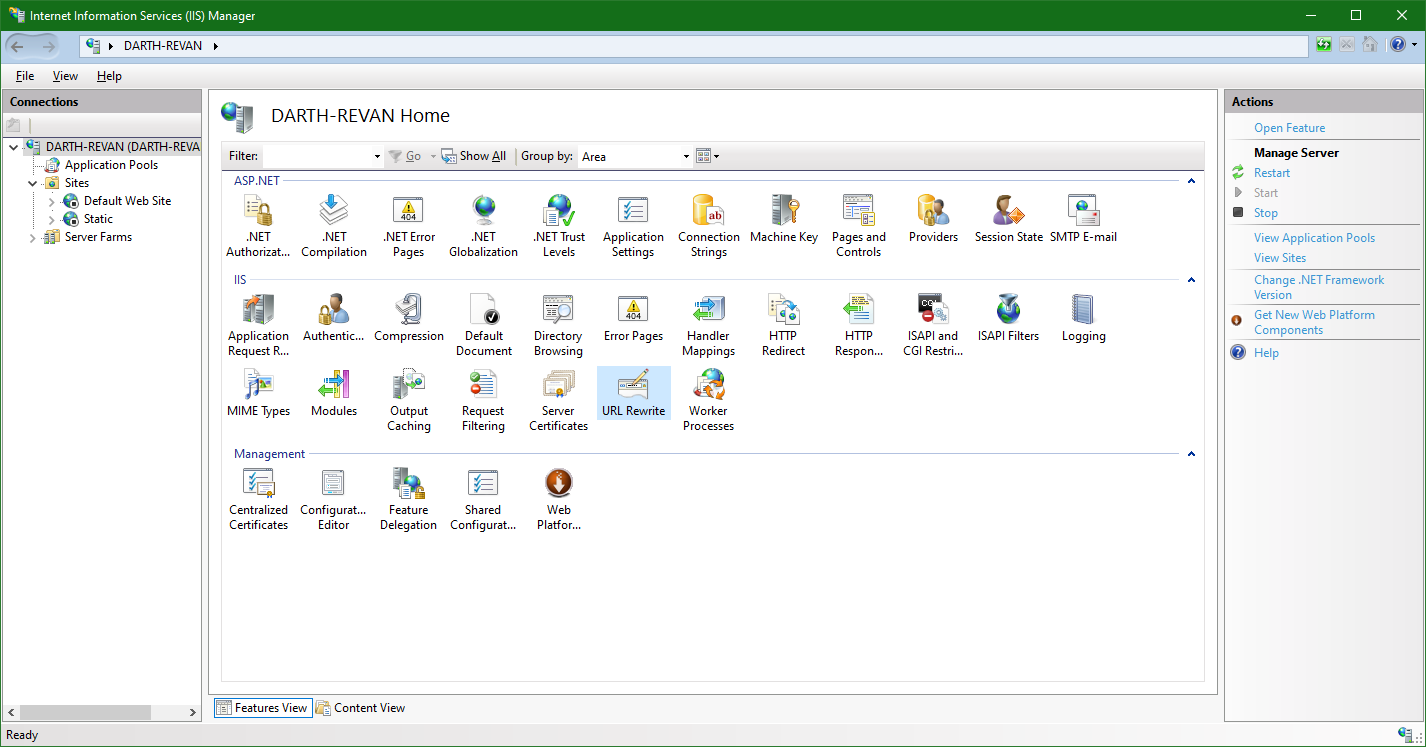Open the Group by Area dropdown
Image resolution: width=1426 pixels, height=747 pixels.
[x=684, y=156]
